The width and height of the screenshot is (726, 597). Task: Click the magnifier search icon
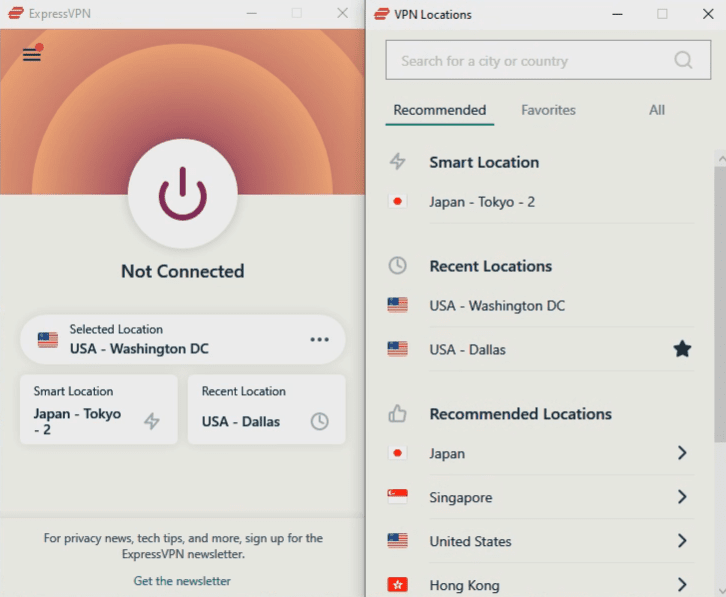pos(683,60)
